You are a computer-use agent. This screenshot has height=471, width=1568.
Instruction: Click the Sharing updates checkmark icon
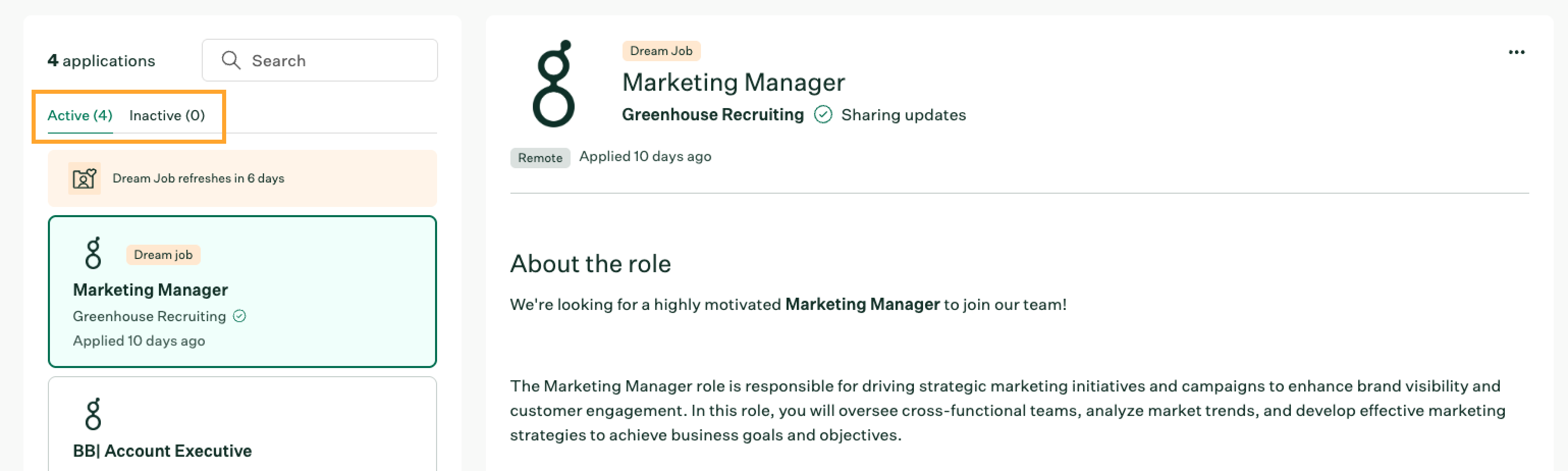point(823,115)
